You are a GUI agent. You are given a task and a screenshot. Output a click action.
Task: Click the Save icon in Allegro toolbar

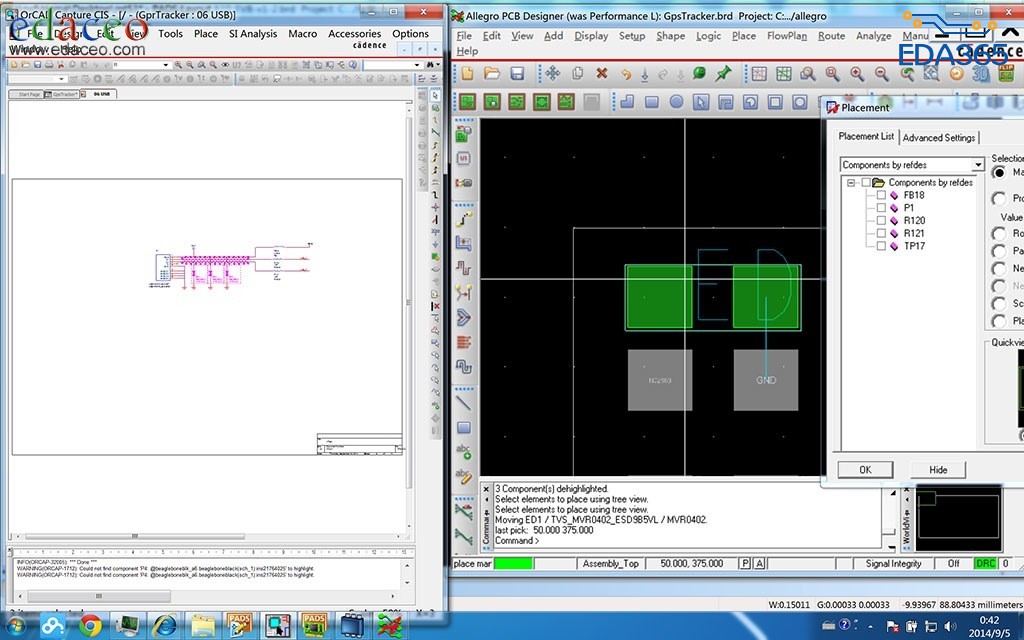(x=517, y=74)
